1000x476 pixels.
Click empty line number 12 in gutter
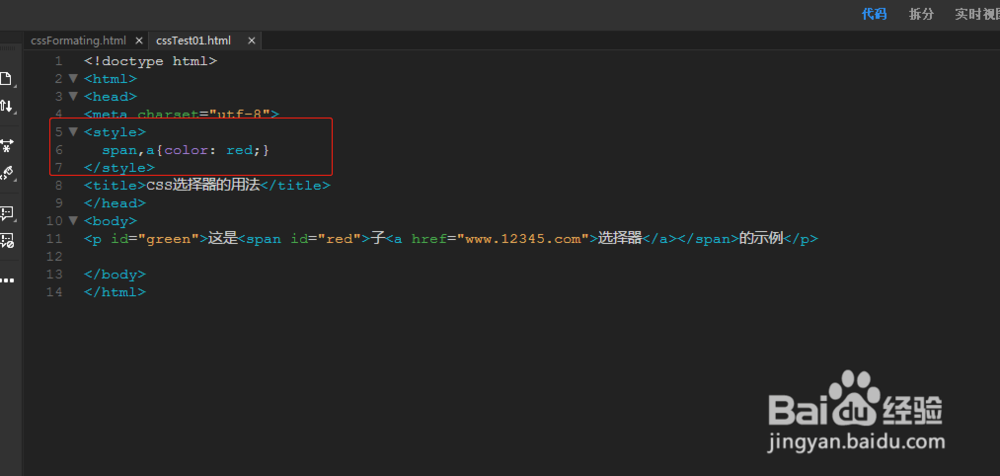point(55,257)
